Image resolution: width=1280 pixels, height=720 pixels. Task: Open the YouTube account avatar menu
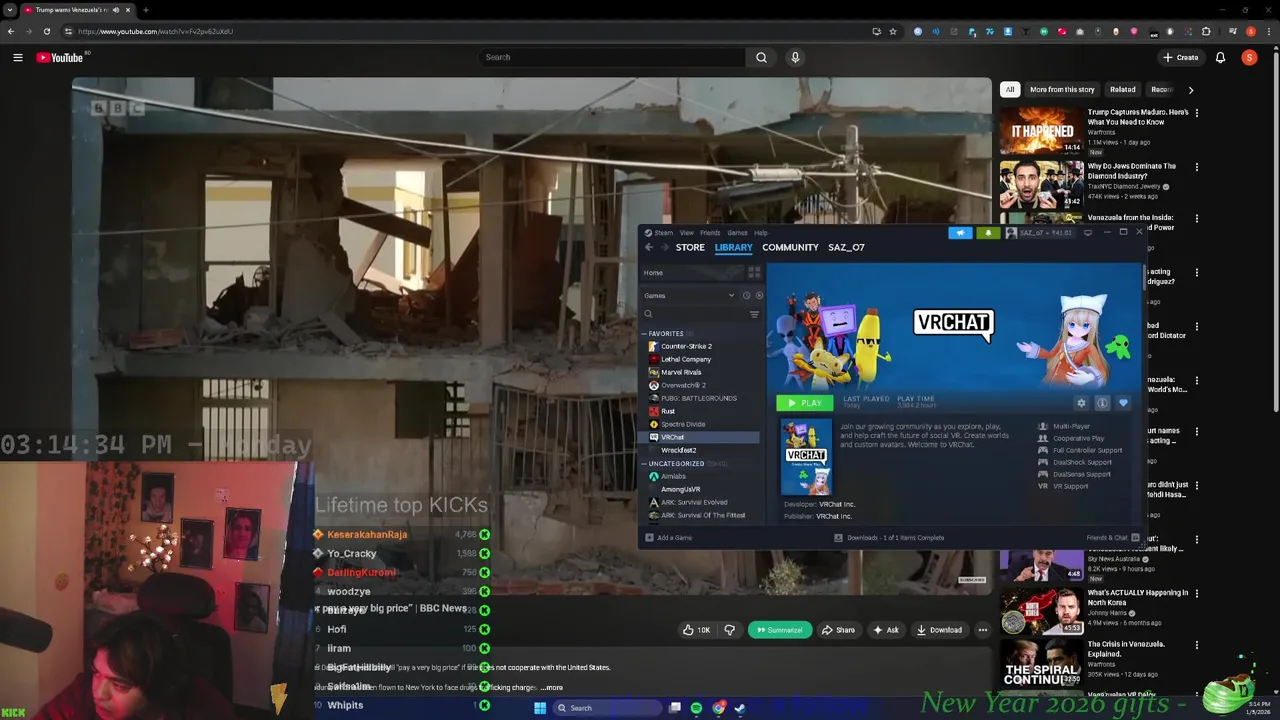pos(1249,58)
